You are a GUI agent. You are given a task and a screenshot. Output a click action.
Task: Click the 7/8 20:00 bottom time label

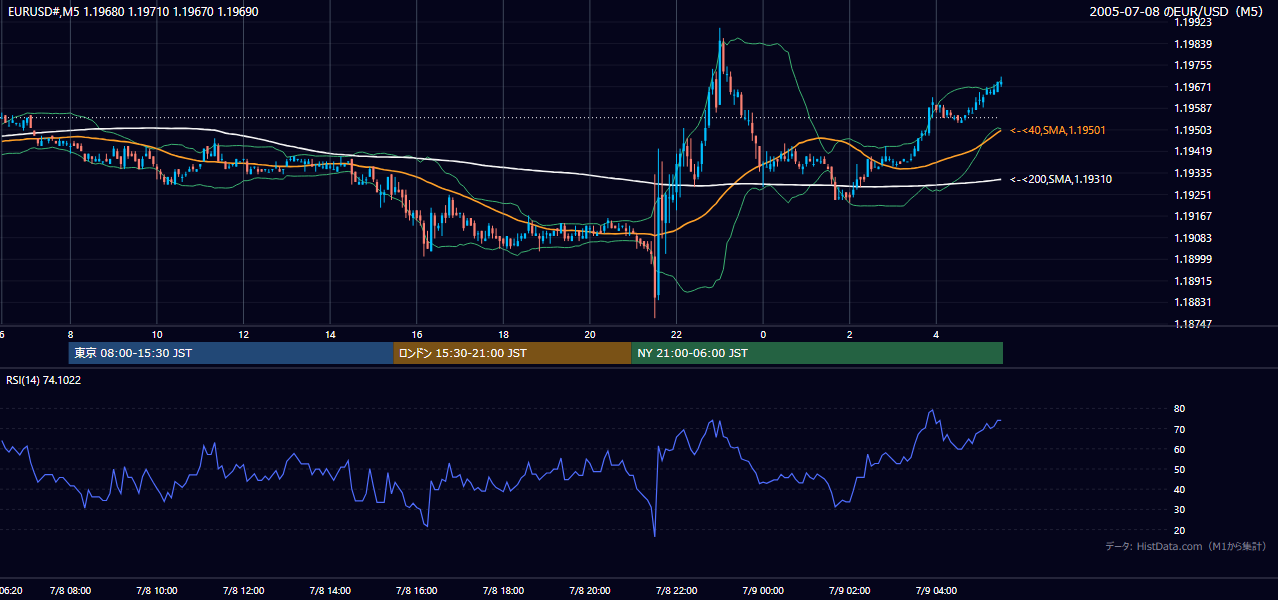(x=590, y=591)
